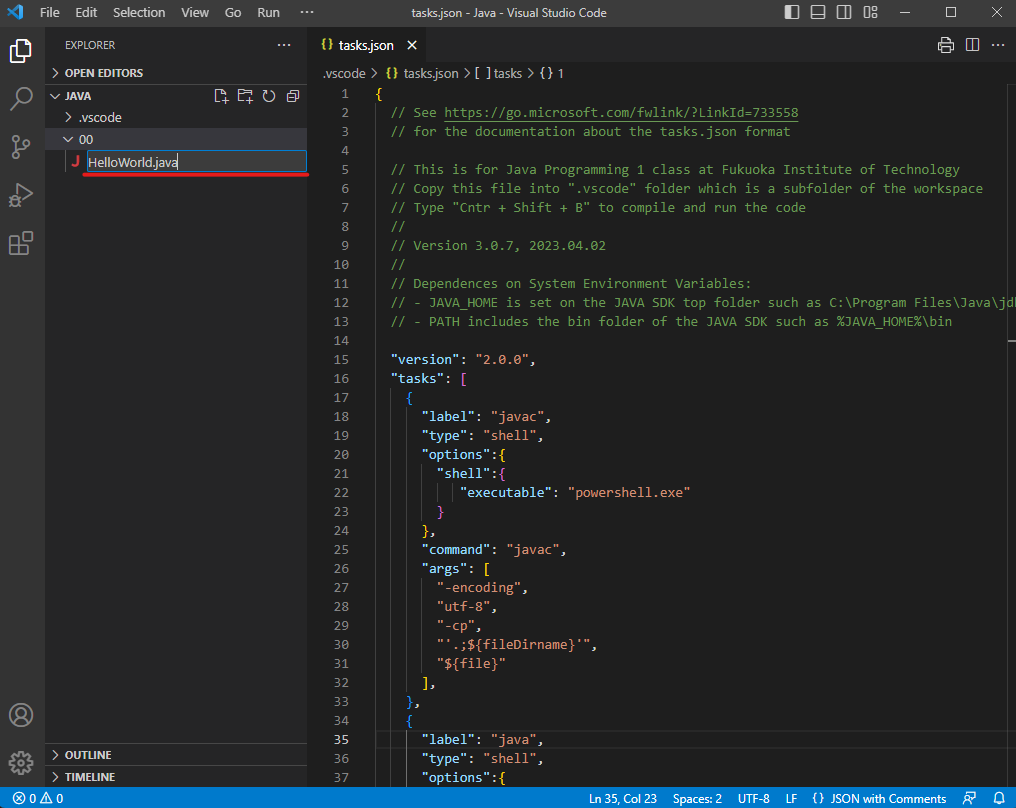Expand the .vscode folder

coord(100,118)
